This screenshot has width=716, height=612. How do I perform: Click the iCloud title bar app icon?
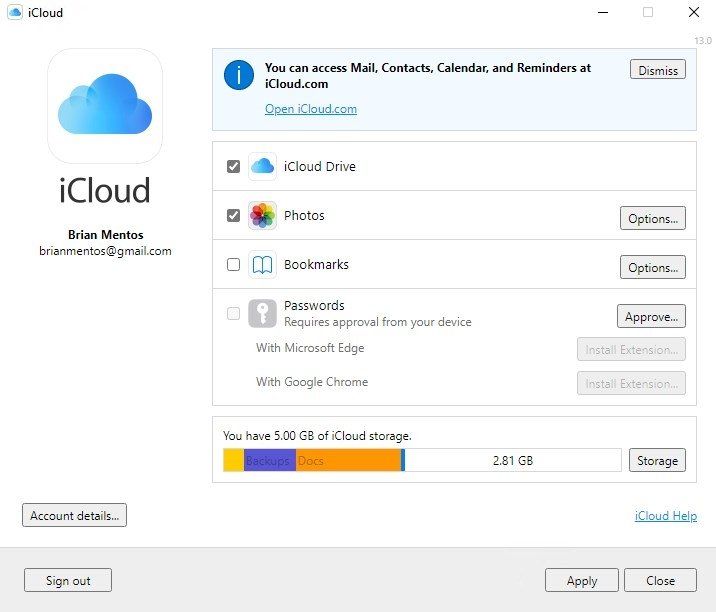point(15,12)
